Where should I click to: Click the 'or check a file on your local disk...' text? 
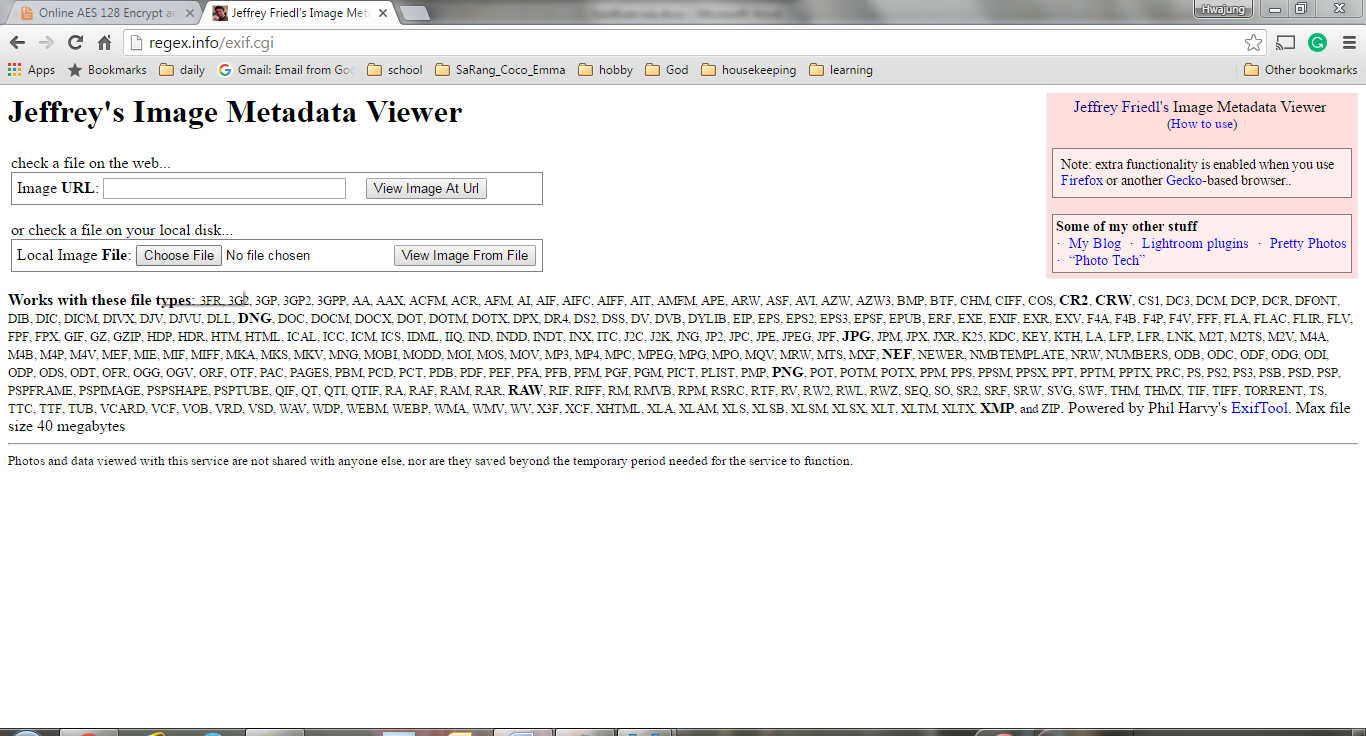[x=122, y=230]
